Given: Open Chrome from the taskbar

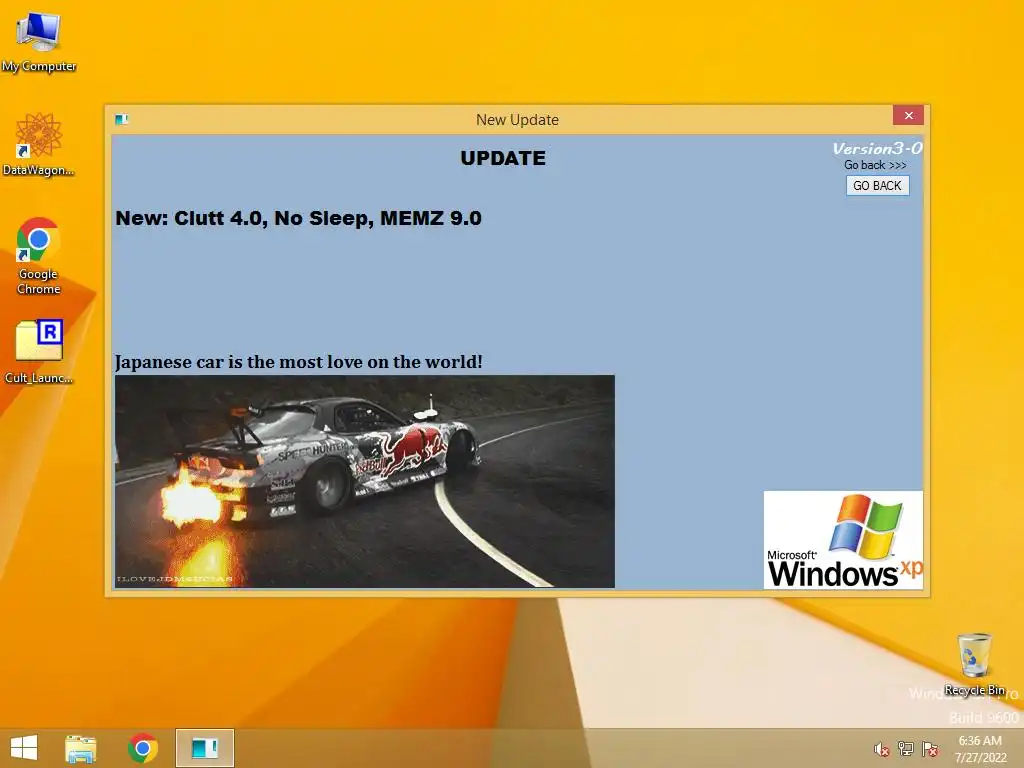Looking at the screenshot, I should click(x=143, y=748).
